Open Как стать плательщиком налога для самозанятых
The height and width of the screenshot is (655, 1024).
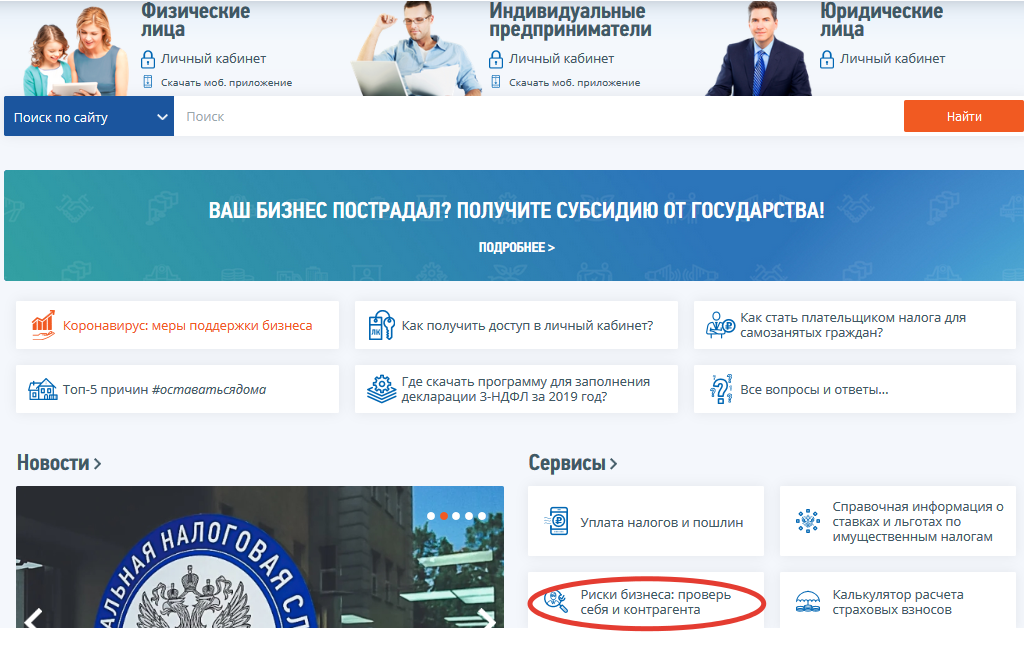coord(853,325)
